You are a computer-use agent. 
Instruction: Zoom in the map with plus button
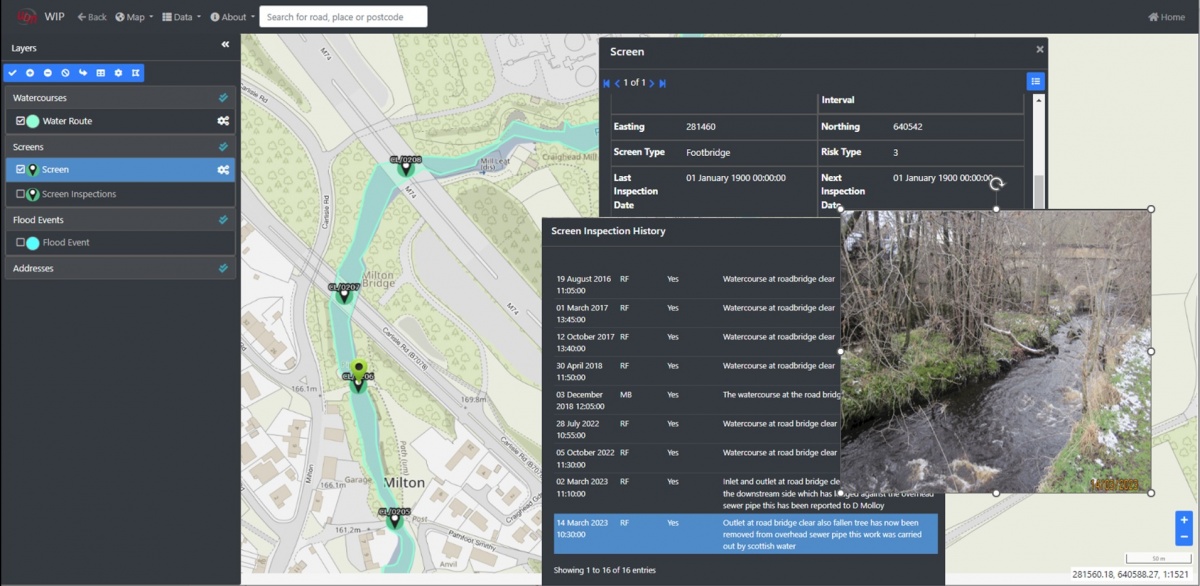tap(1184, 520)
